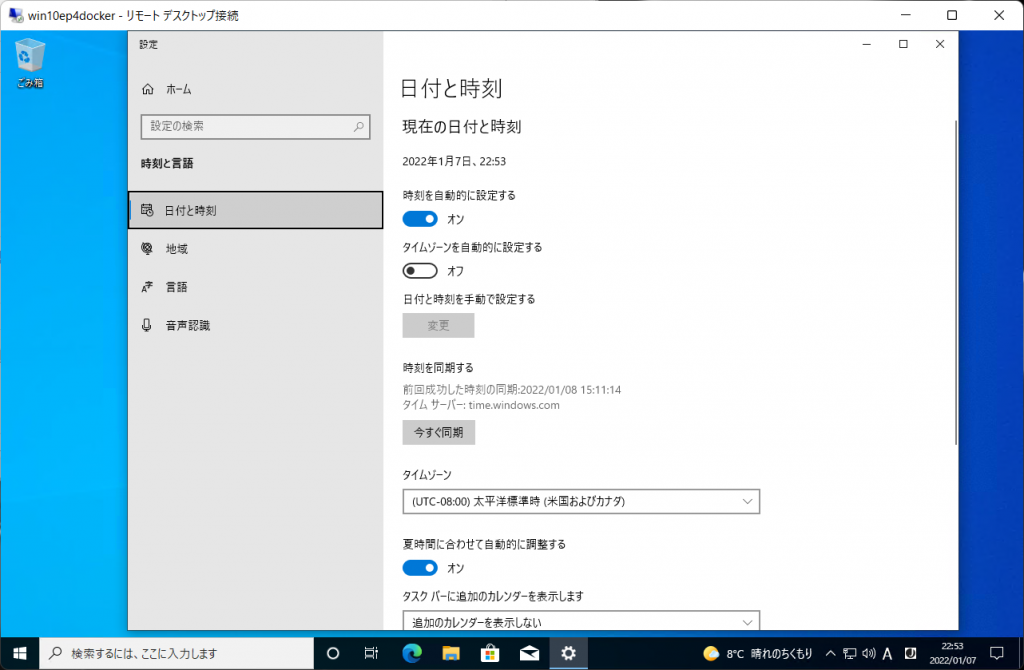Click the volume speaker tray icon

[x=868, y=653]
